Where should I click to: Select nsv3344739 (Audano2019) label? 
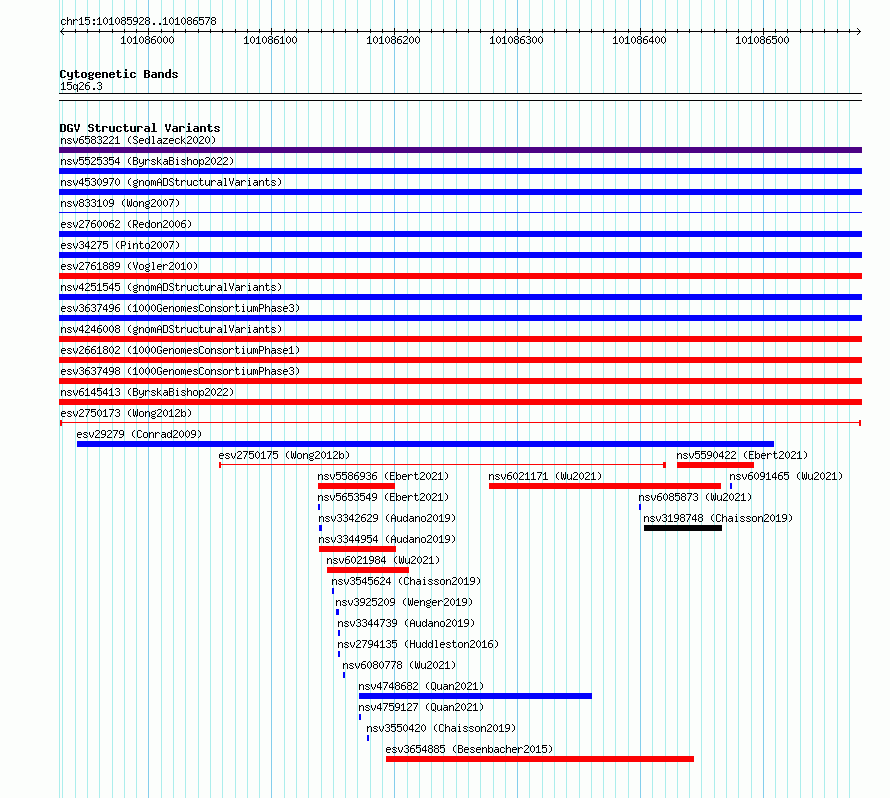coord(406,623)
